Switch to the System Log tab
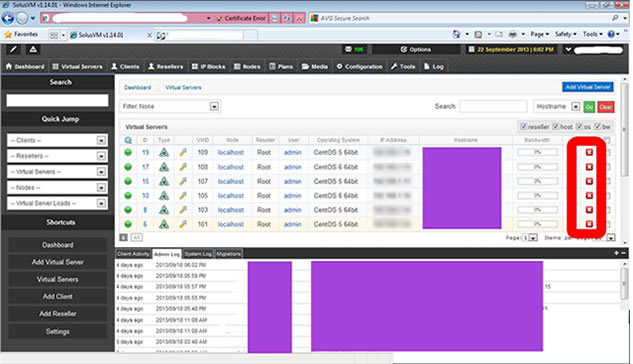 point(198,254)
